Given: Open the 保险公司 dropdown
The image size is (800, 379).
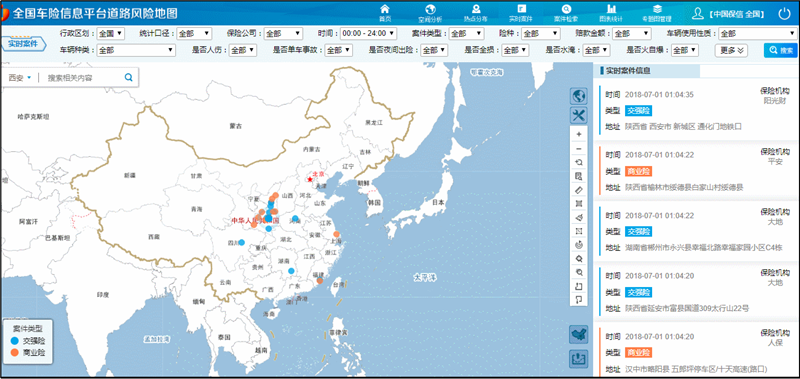Looking at the screenshot, I should (x=284, y=34).
